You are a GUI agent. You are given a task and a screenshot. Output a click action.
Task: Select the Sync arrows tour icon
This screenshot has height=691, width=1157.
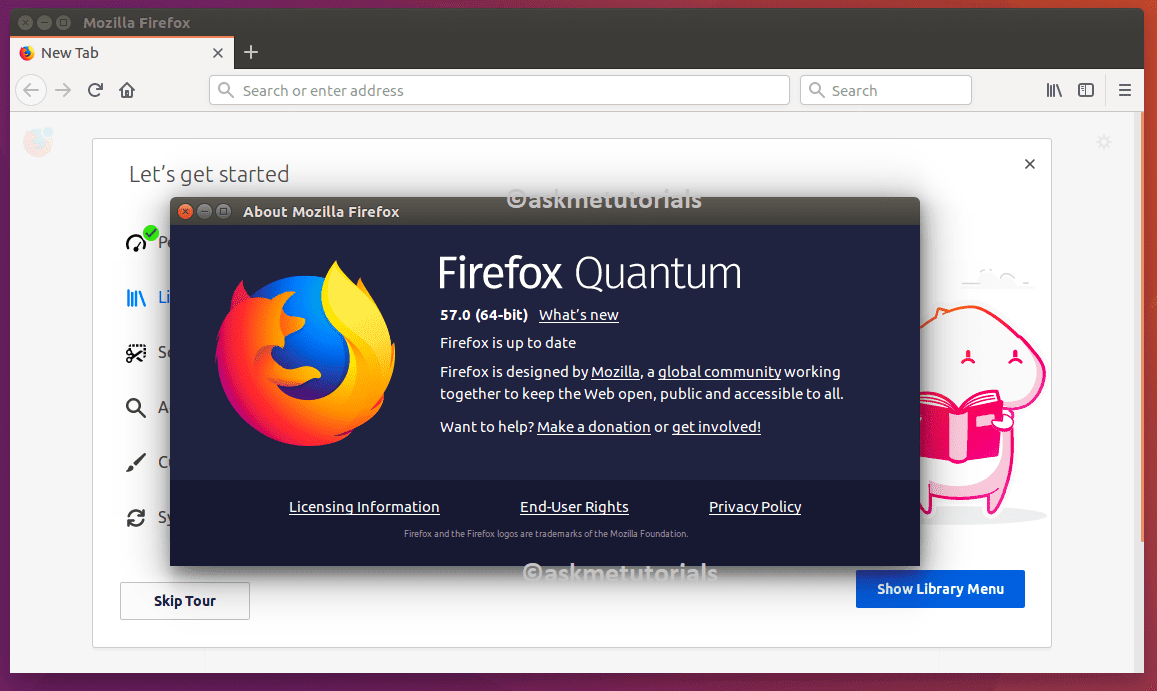coord(136,518)
